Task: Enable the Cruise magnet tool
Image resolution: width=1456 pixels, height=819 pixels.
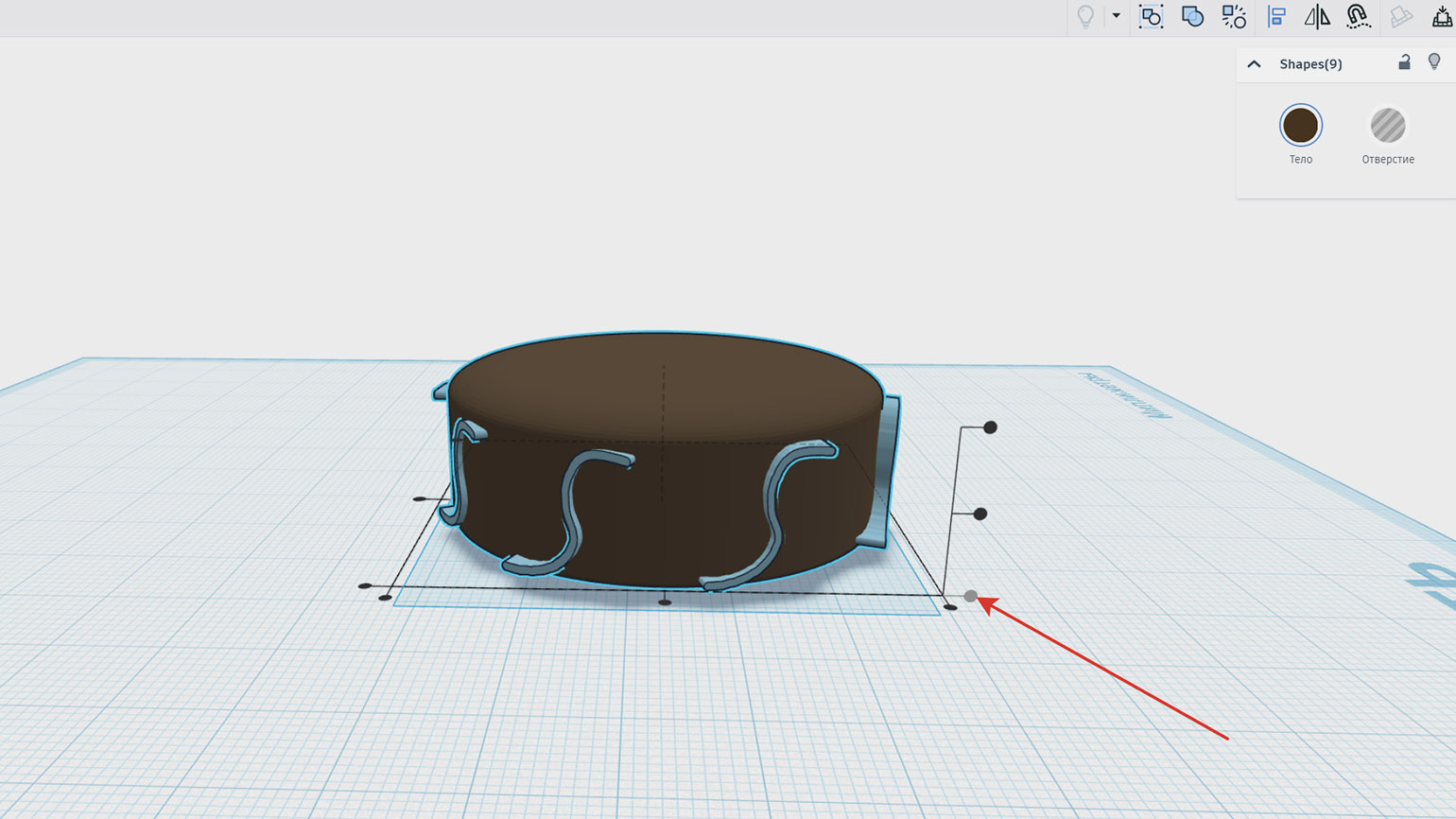Action: (x=1358, y=16)
